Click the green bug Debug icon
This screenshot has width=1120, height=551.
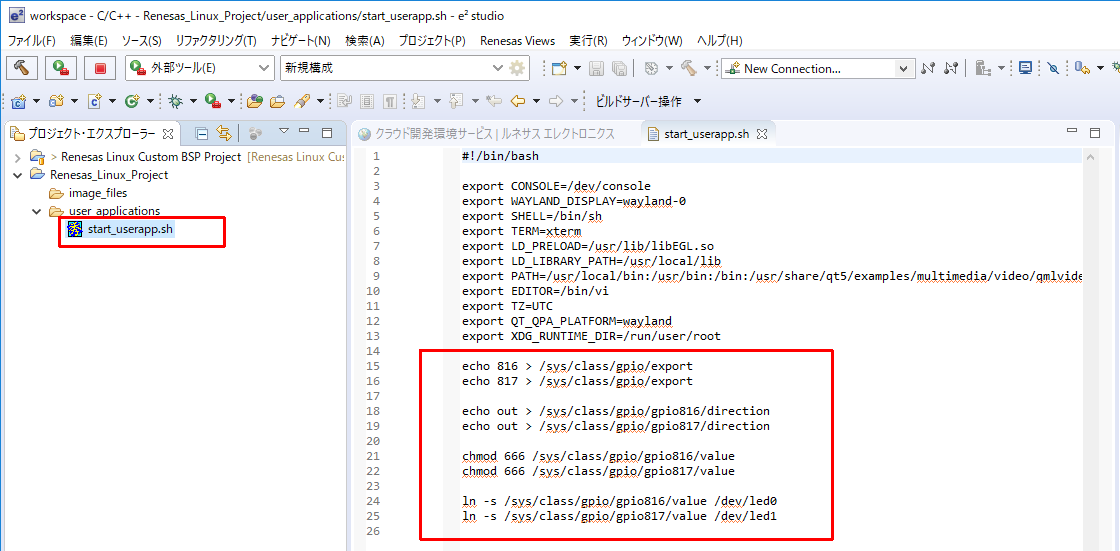(x=175, y=101)
